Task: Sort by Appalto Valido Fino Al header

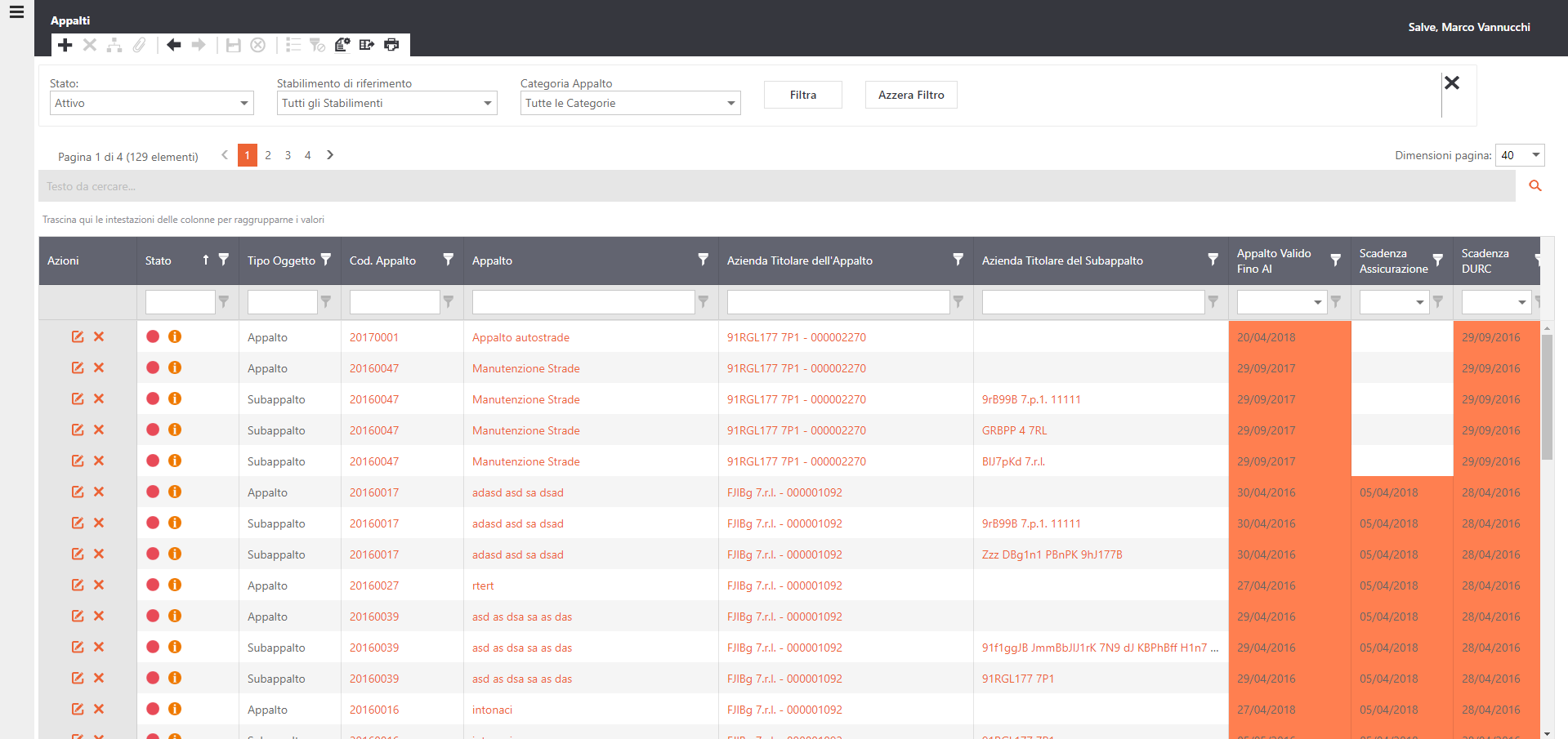Action: 1274,260
